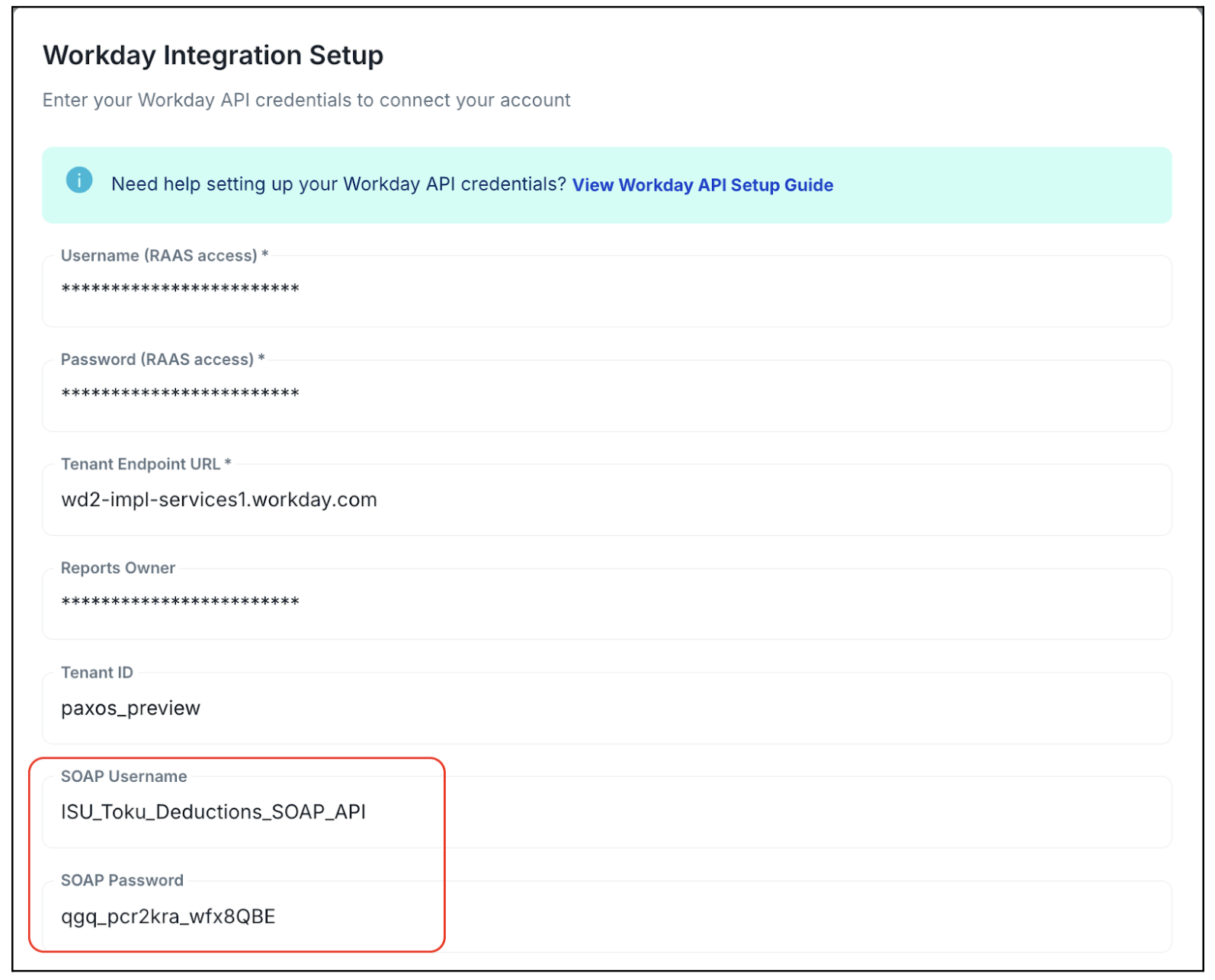This screenshot has width=1215, height=980.
Task: Click 'Need help setting up your Workday API credentials?' text
Action: 338,184
